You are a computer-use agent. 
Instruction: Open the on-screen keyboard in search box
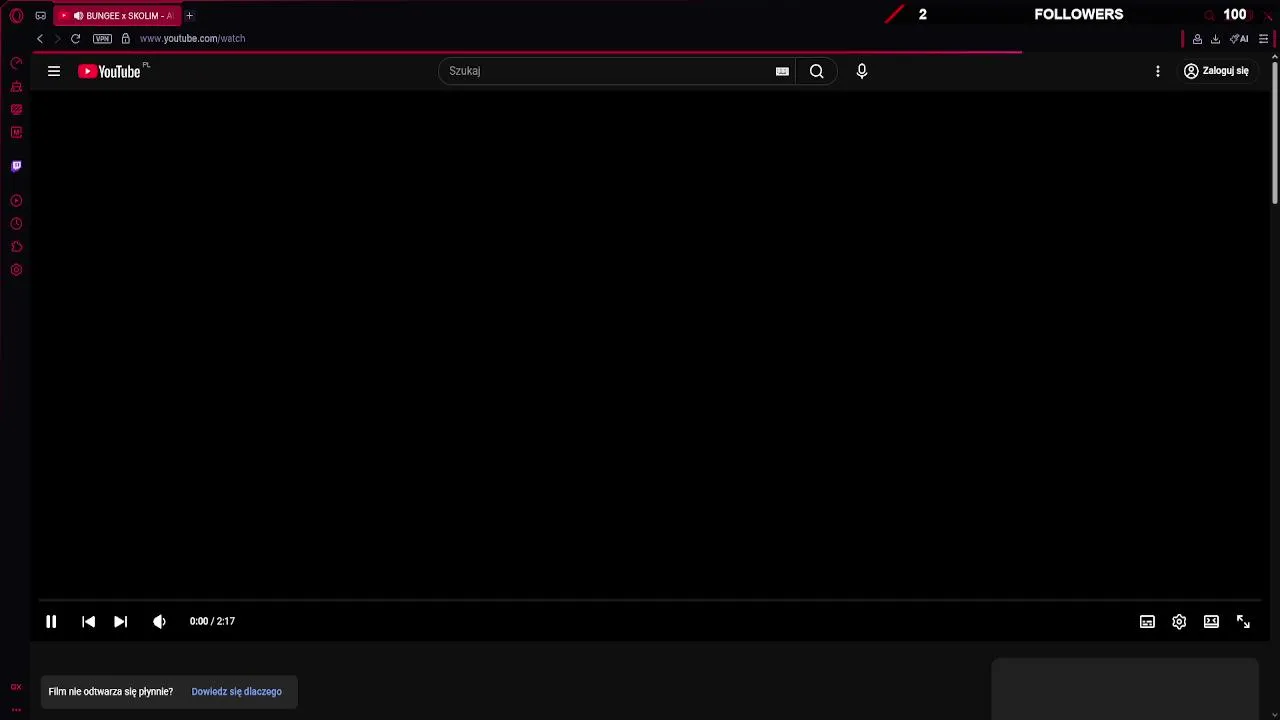[782, 71]
